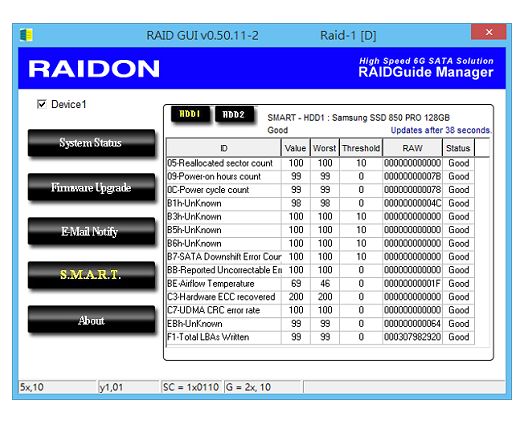Screen dimensions: 532x427
Task: Click the RAW column header
Action: pyautogui.click(x=412, y=148)
